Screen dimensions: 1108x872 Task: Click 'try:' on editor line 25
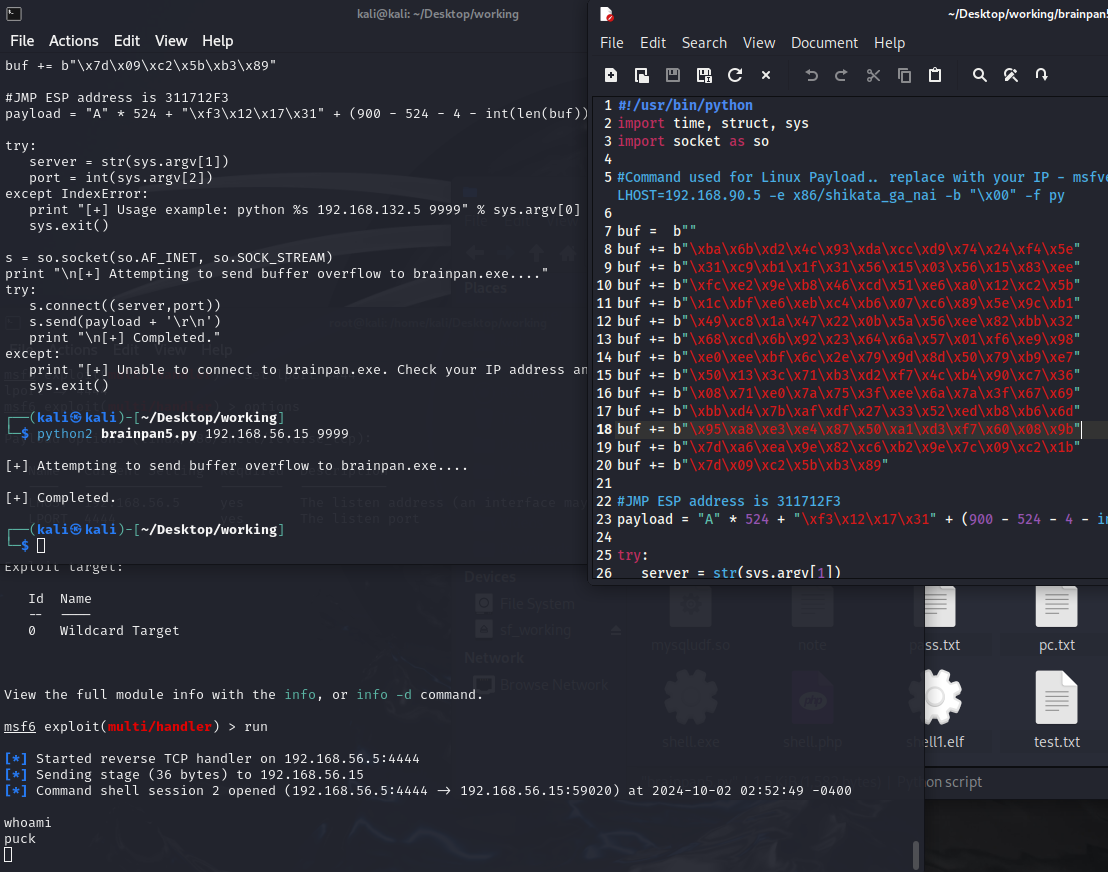632,555
